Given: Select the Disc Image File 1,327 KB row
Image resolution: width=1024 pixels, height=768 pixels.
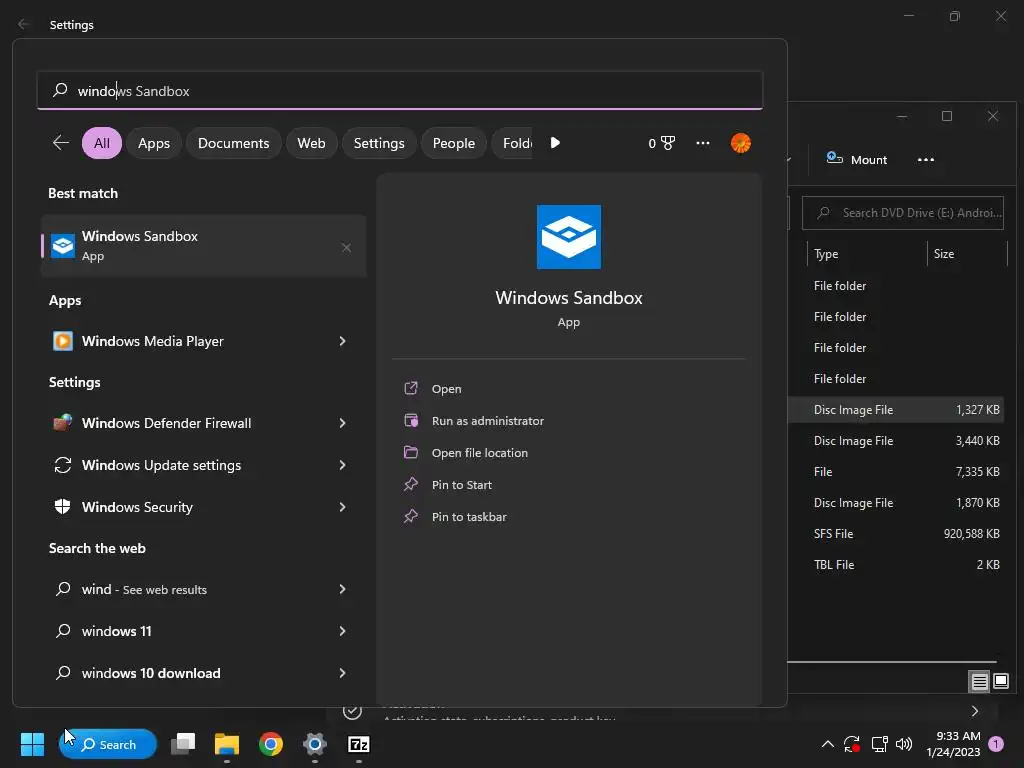Looking at the screenshot, I should (896, 409).
